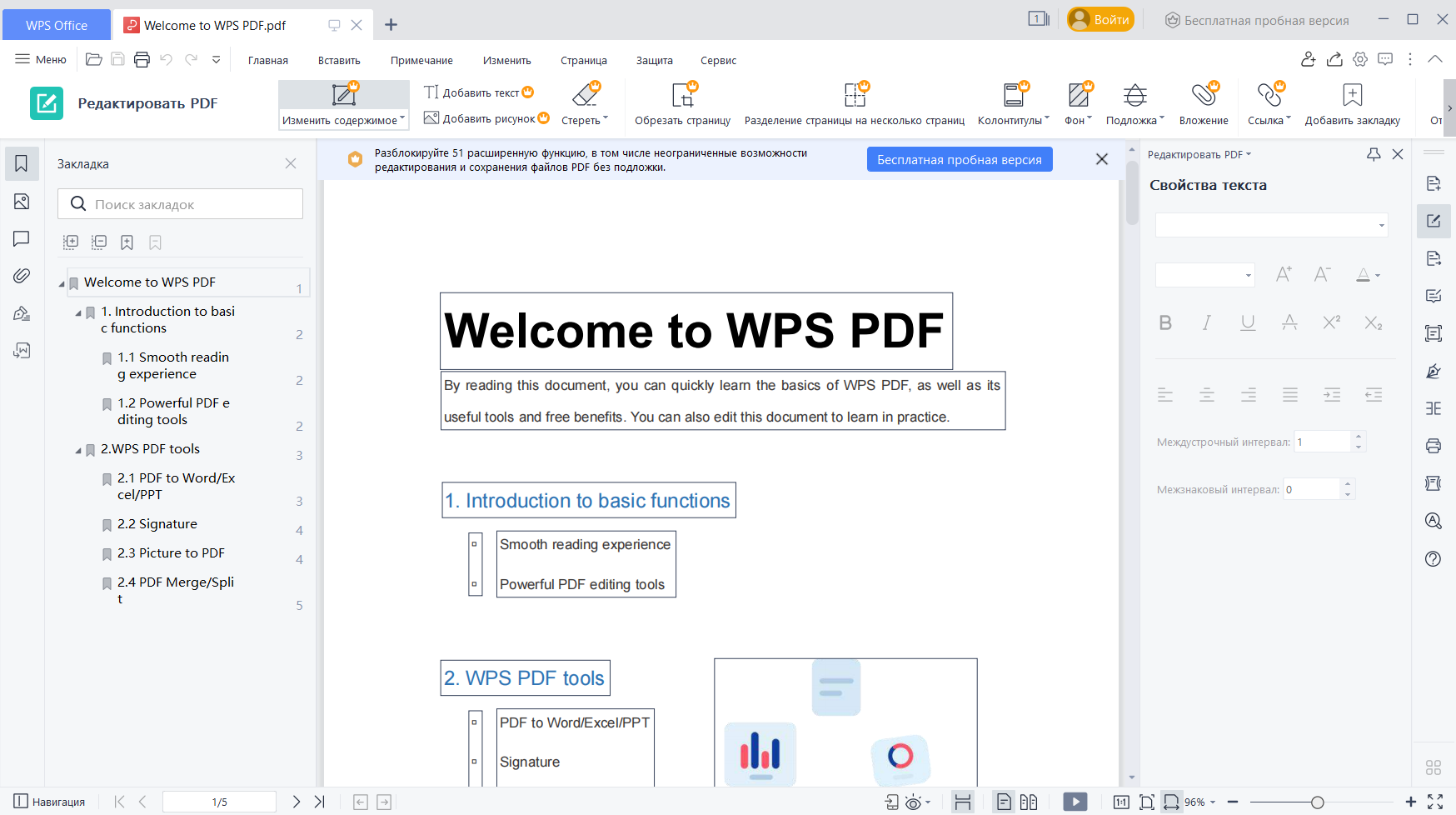Click the Add bookmark ribbon button

pyautogui.click(x=1352, y=105)
